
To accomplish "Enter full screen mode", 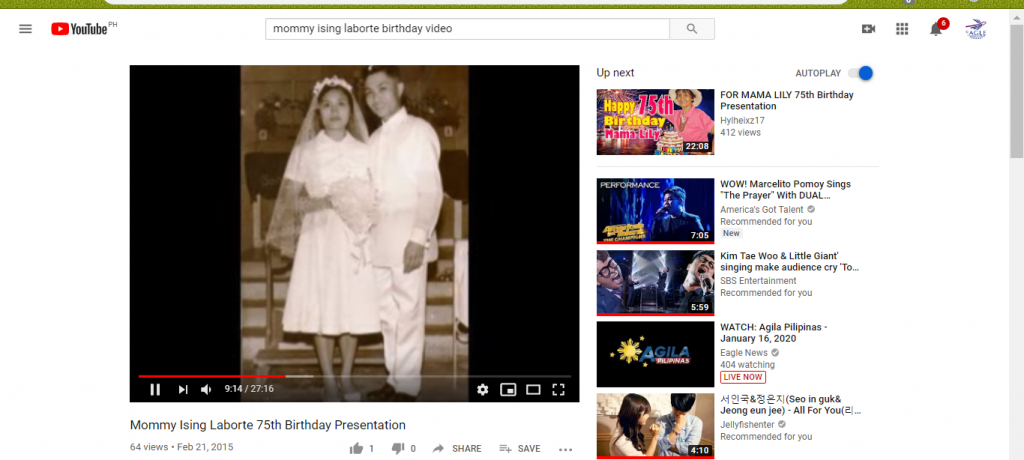I will click(559, 389).
